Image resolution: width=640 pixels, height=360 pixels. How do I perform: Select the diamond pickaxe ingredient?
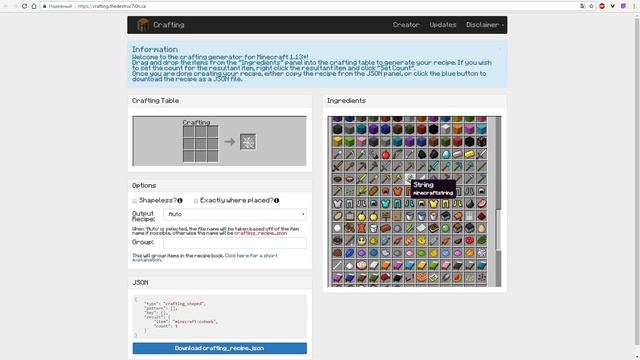pos(458,166)
